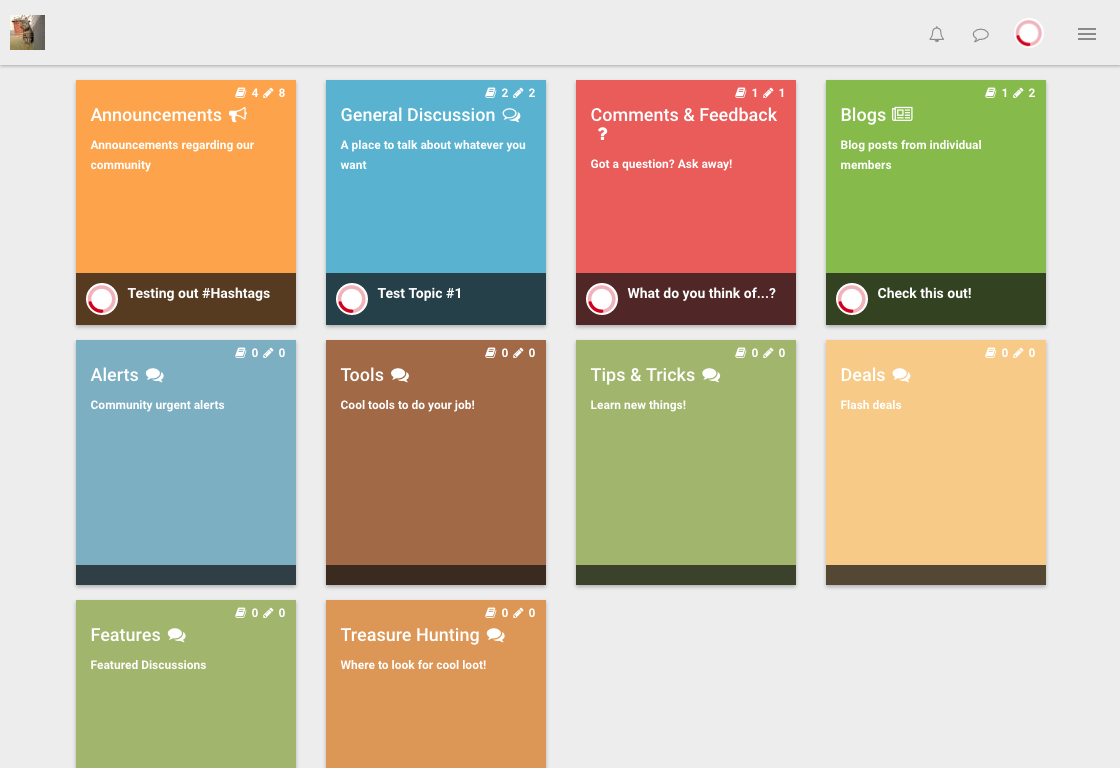
Task: Click 'Announcements regarding our community' description
Action: [x=172, y=155]
